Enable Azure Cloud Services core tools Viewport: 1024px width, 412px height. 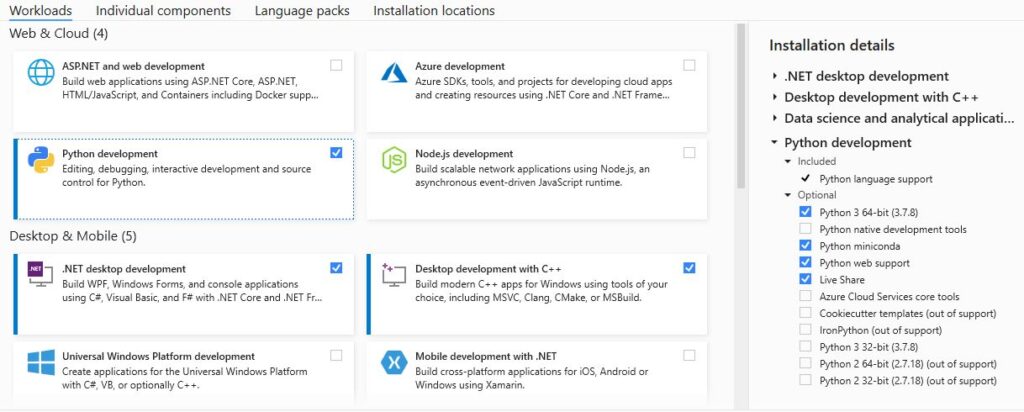click(x=805, y=296)
